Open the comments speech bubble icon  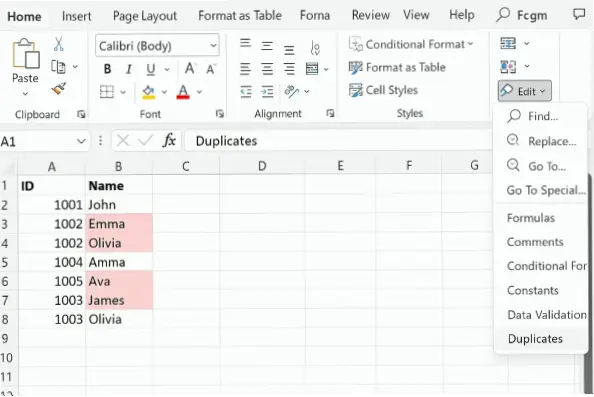[579, 14]
